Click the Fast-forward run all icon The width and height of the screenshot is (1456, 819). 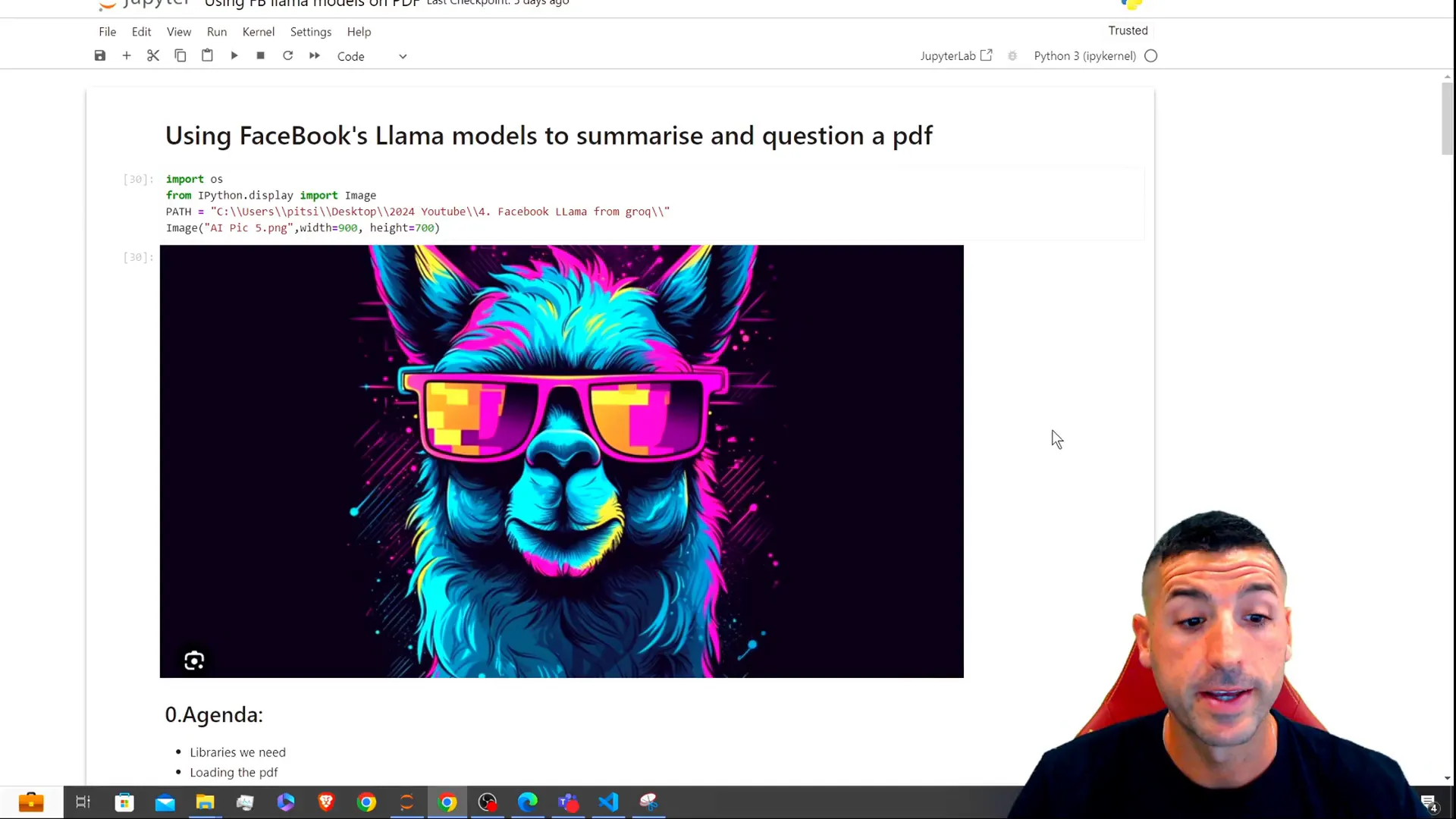click(315, 56)
